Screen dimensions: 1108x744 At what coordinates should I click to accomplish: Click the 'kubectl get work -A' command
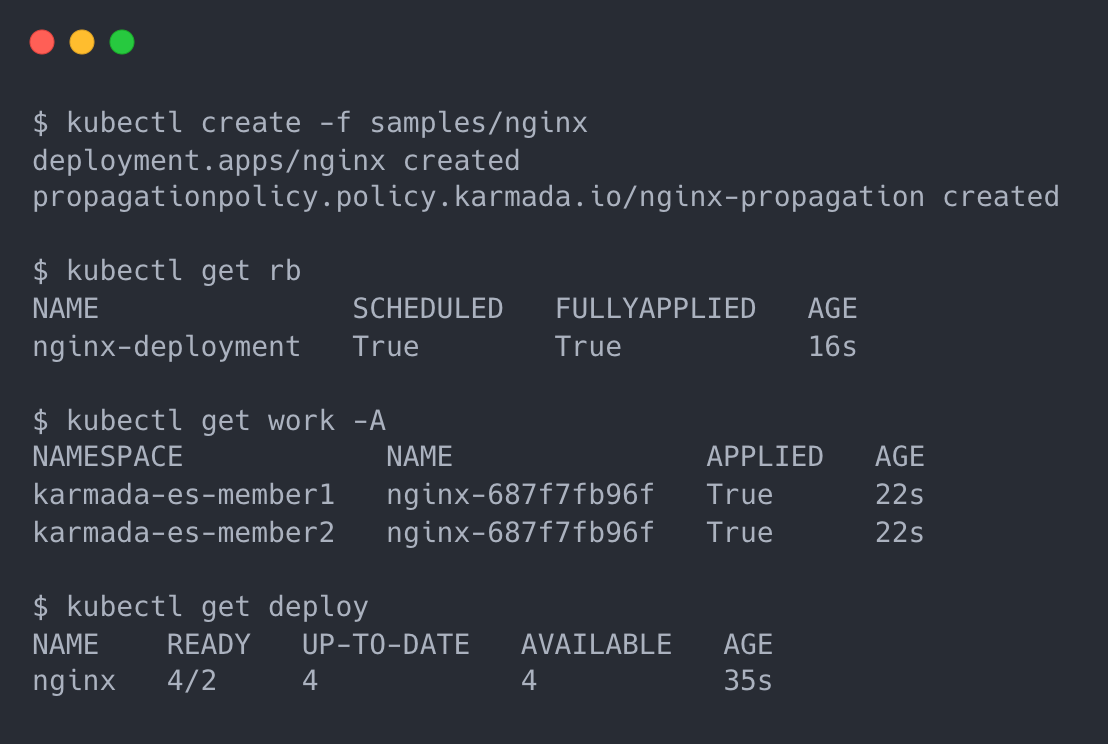pos(225,420)
